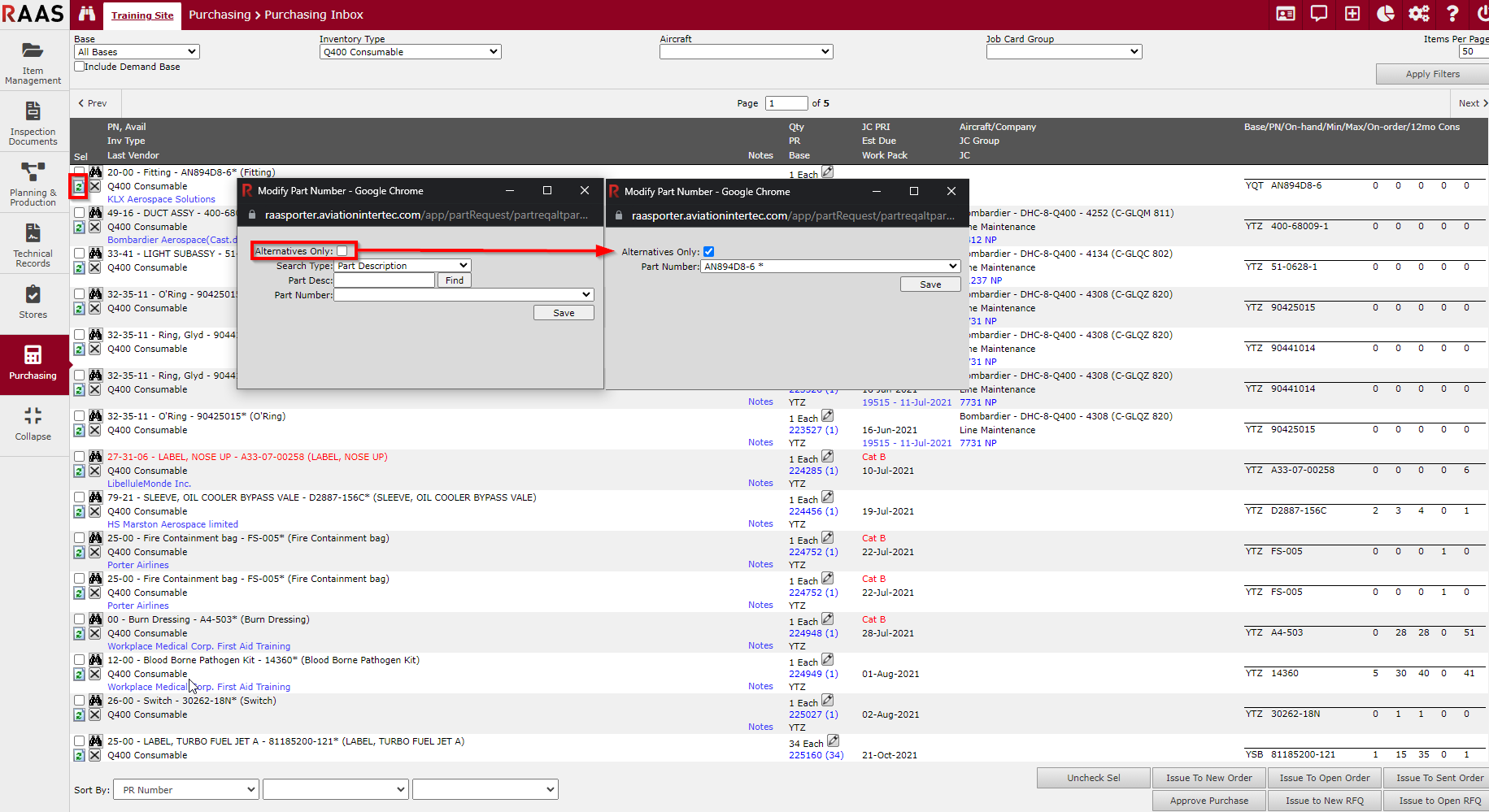The height and width of the screenshot is (812, 1489).
Task: Open the Sort By PR Number dropdown
Action: click(x=187, y=789)
